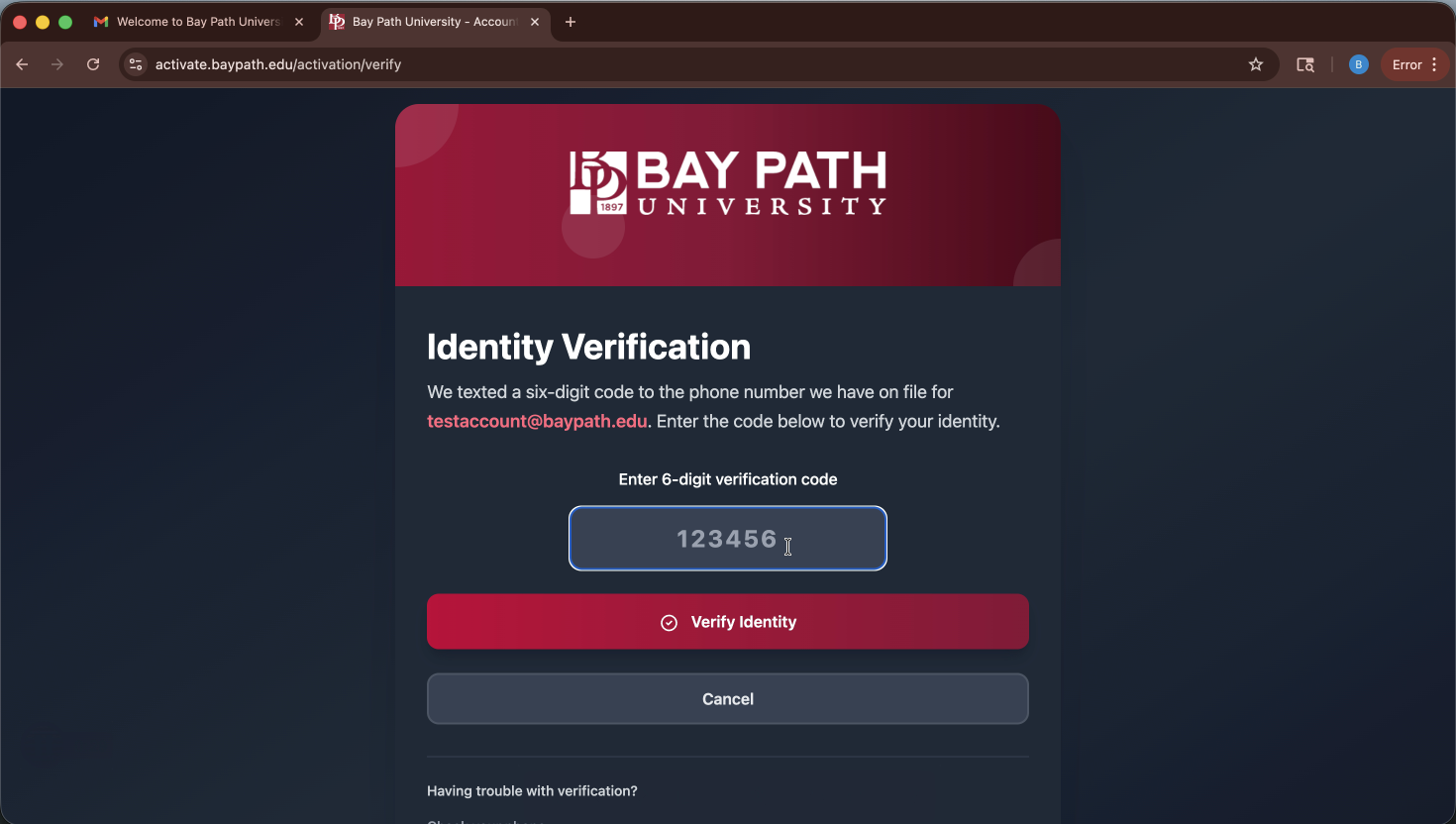Reload the activation page
The image size is (1456, 824).
point(93,64)
